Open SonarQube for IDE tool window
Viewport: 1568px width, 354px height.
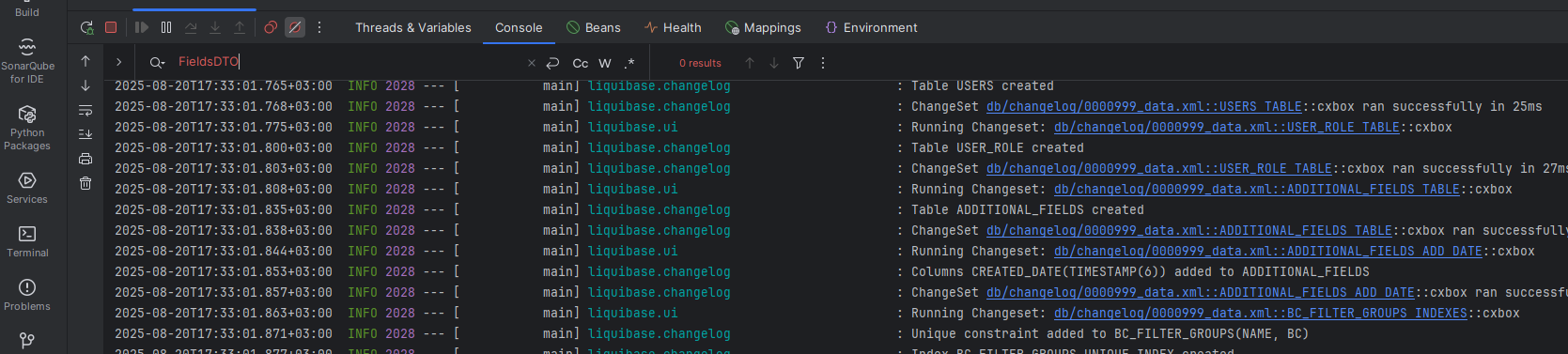[27, 61]
